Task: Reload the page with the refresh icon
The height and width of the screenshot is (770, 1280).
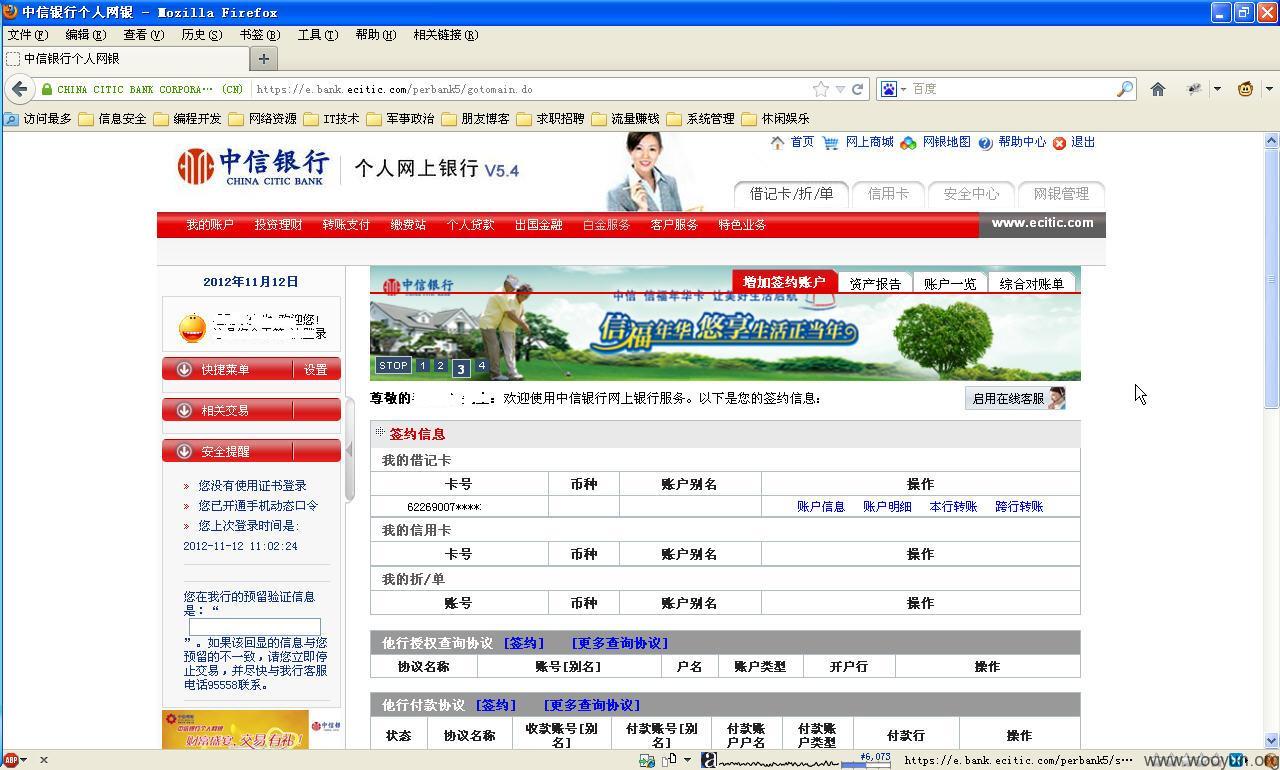Action: 857,89
